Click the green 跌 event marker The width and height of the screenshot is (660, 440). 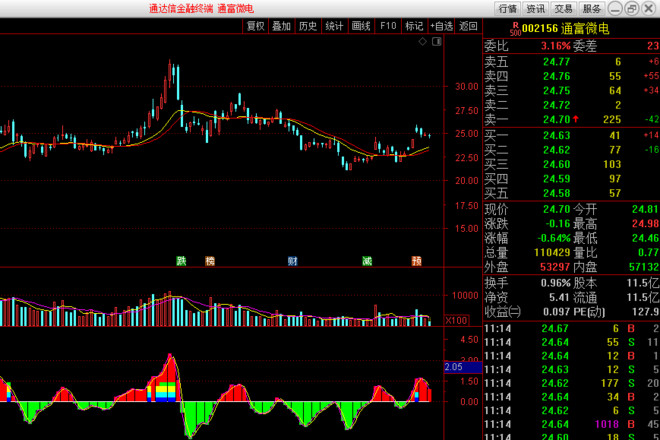pos(181,261)
